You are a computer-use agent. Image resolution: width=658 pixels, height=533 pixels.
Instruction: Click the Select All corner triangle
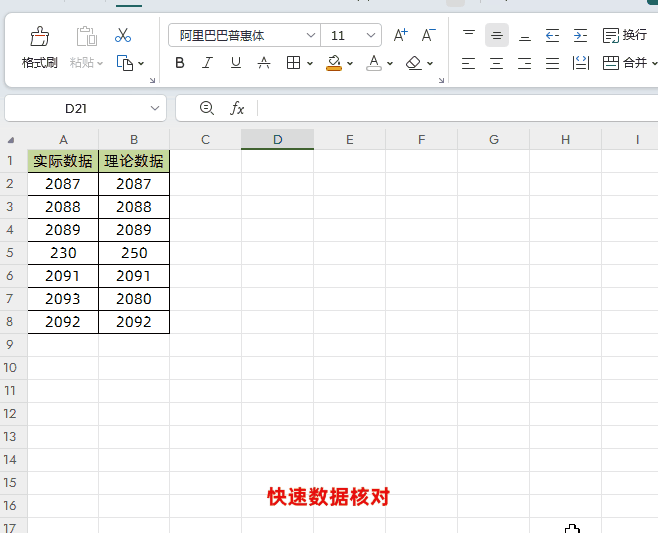(x=11, y=140)
